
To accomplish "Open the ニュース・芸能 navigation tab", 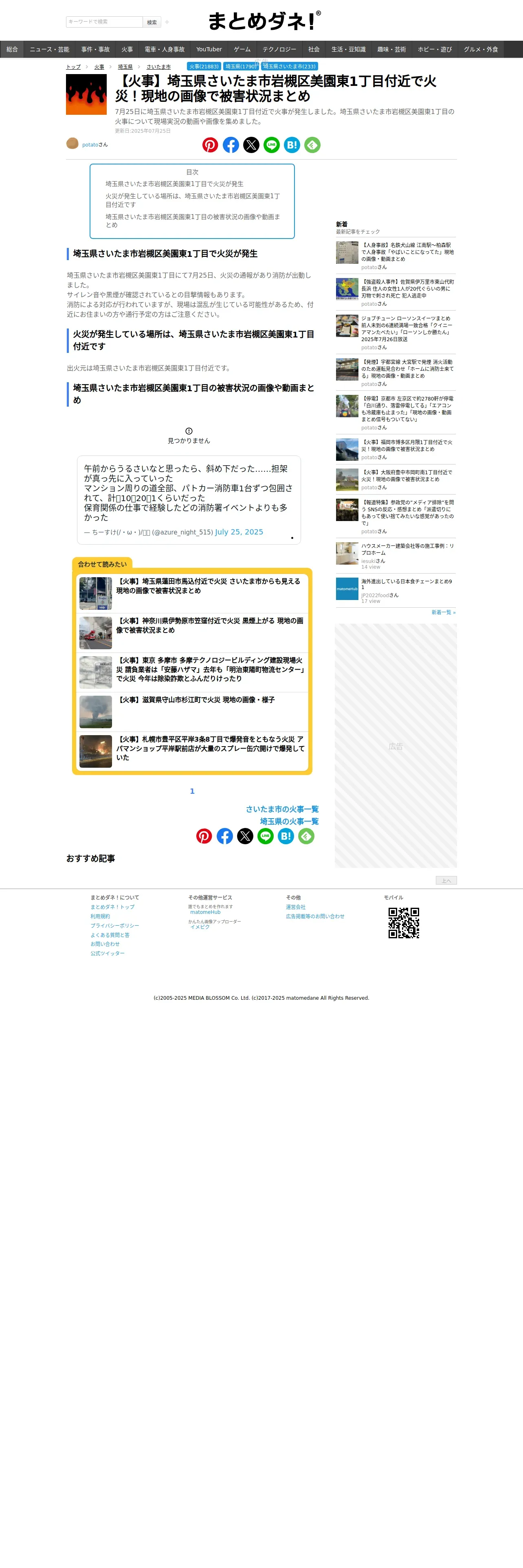I will coord(49,49).
